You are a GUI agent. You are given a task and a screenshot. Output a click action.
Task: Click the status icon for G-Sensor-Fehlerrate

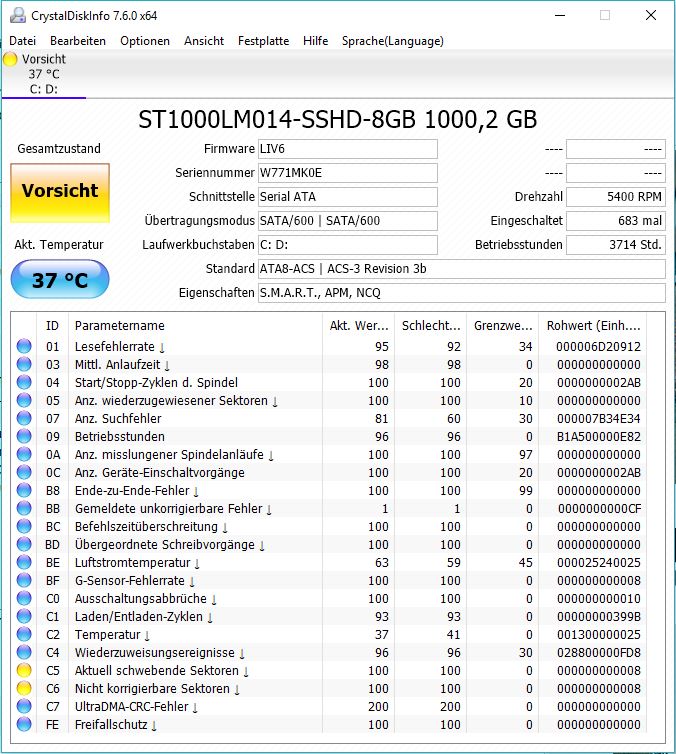tap(24, 580)
